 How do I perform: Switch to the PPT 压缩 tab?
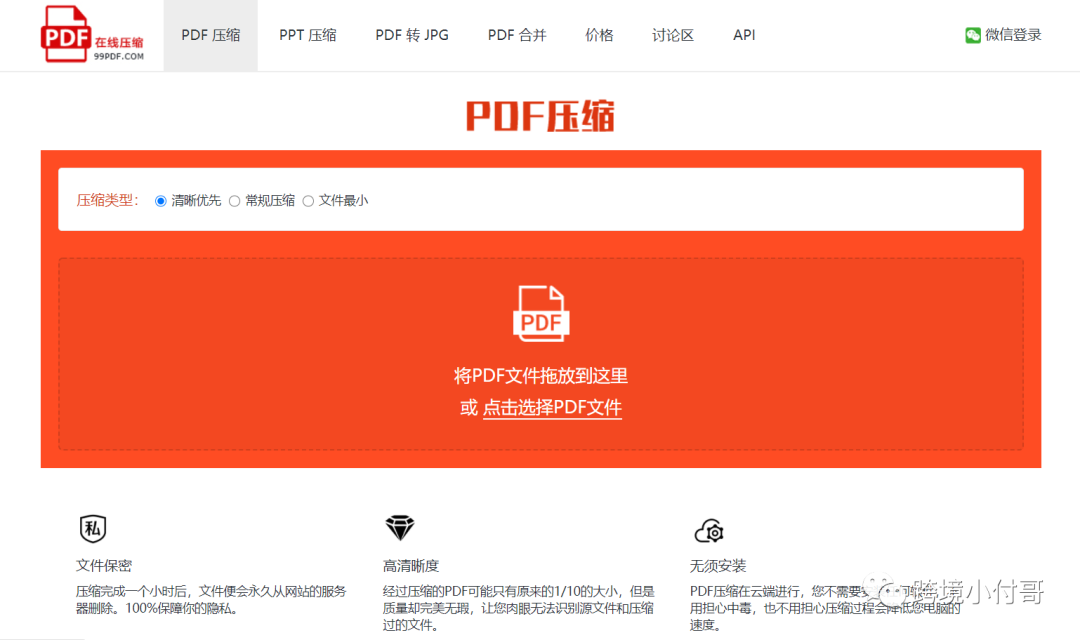tap(307, 34)
